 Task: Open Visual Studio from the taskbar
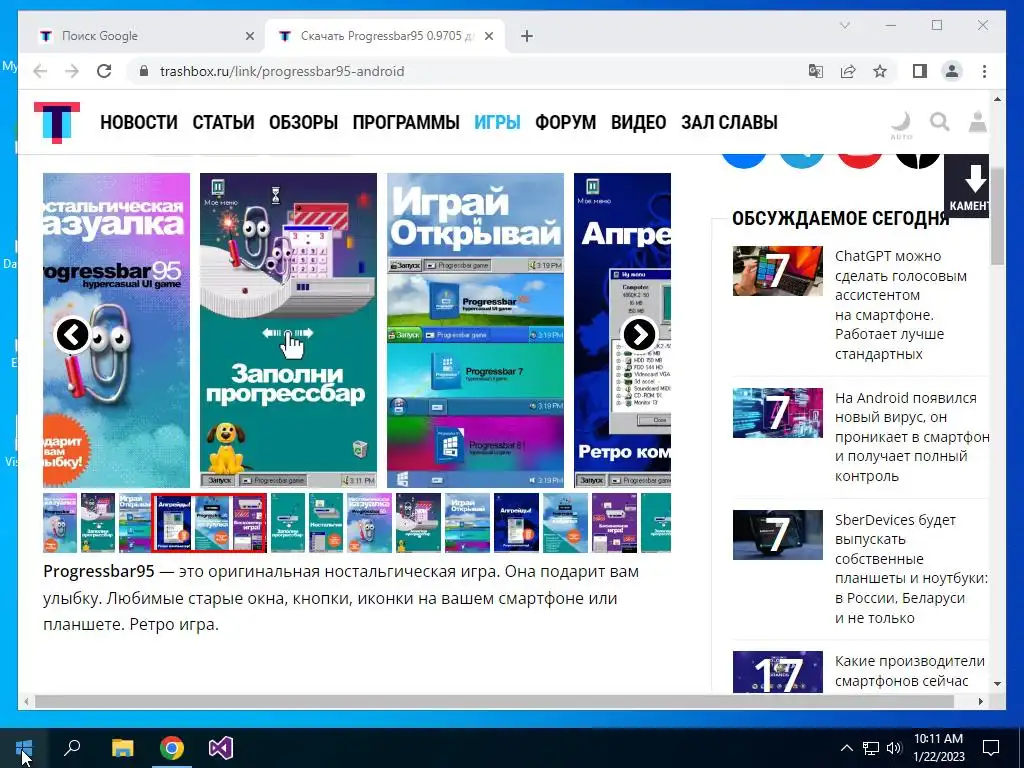point(221,748)
